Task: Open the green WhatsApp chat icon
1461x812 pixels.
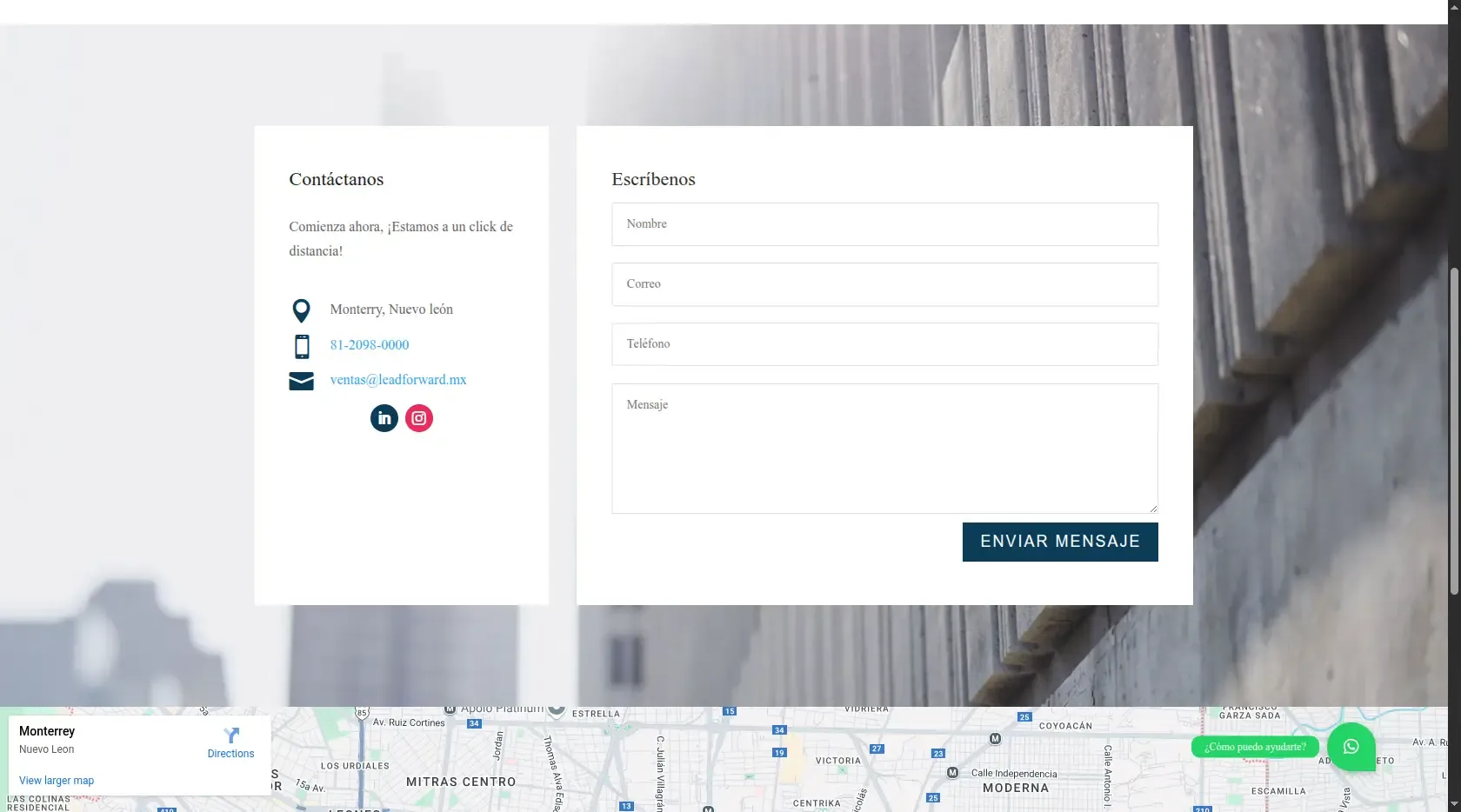Action: coord(1351,747)
